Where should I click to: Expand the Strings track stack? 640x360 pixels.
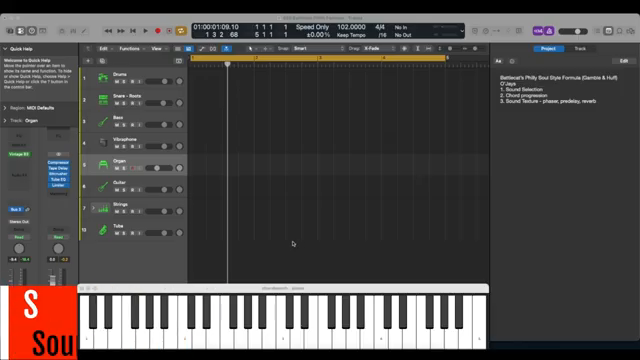click(x=93, y=208)
